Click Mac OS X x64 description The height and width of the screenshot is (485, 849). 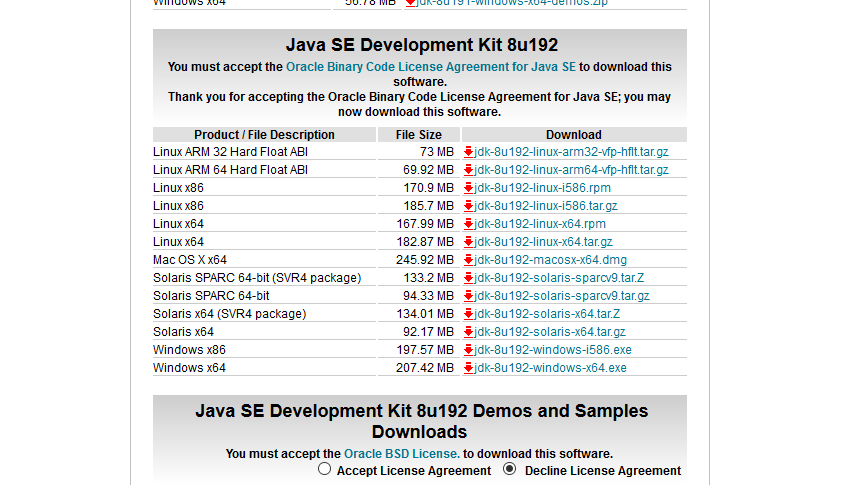point(190,260)
